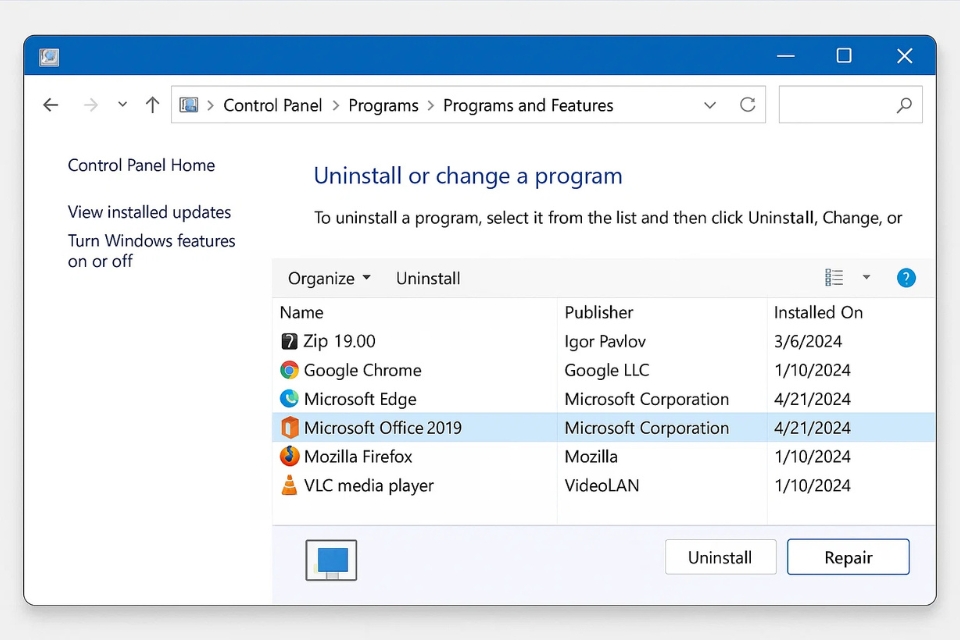The width and height of the screenshot is (960, 640).
Task: Click the Zip 19.00 program icon
Action: click(289, 341)
